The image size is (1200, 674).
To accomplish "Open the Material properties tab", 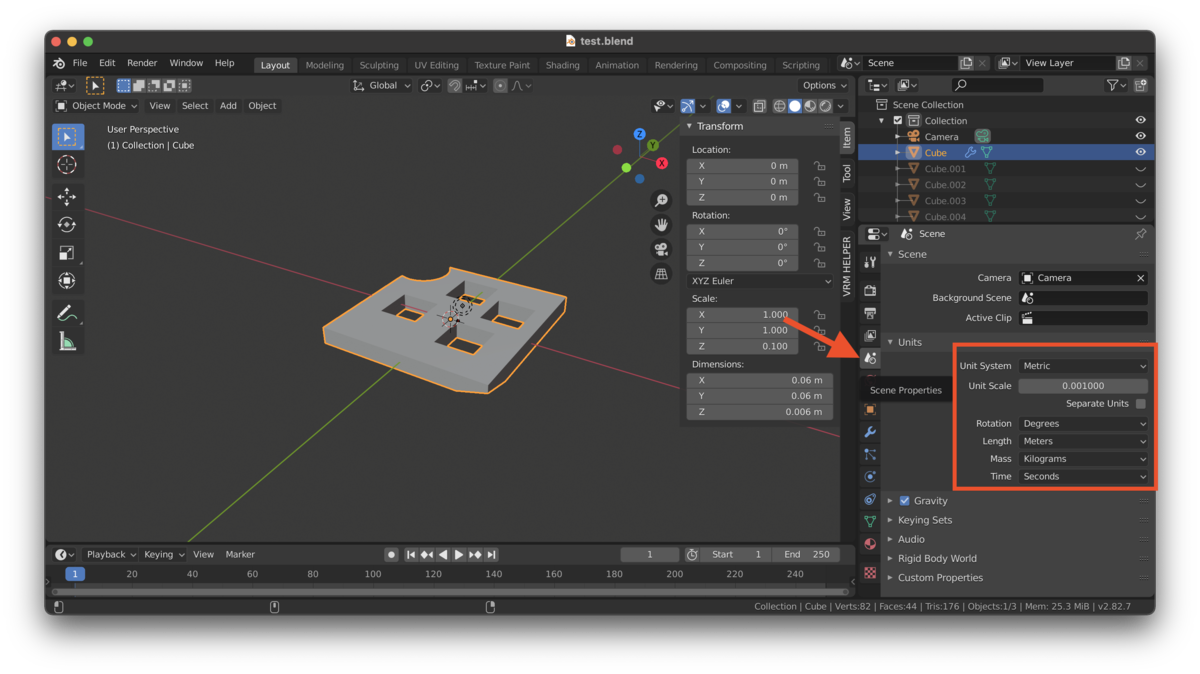I will [x=870, y=544].
